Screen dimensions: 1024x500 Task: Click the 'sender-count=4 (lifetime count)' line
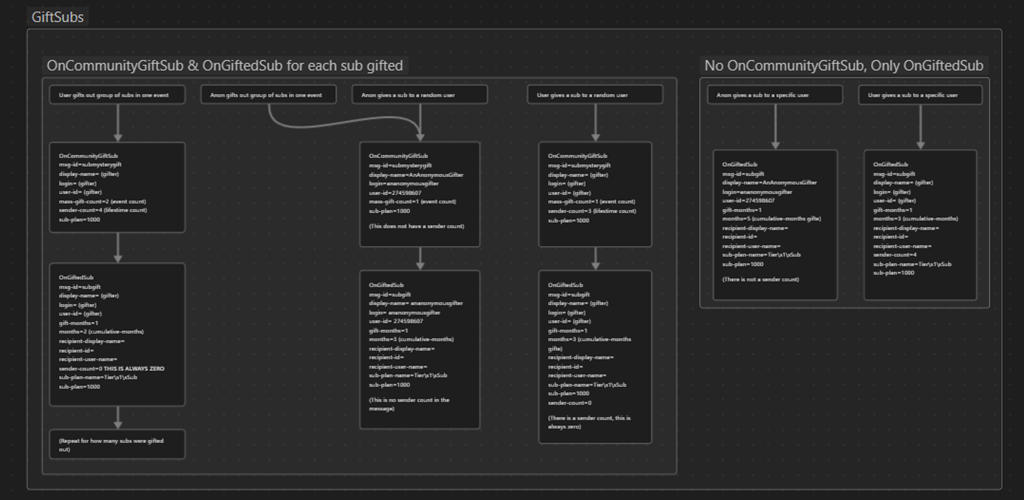(103, 211)
